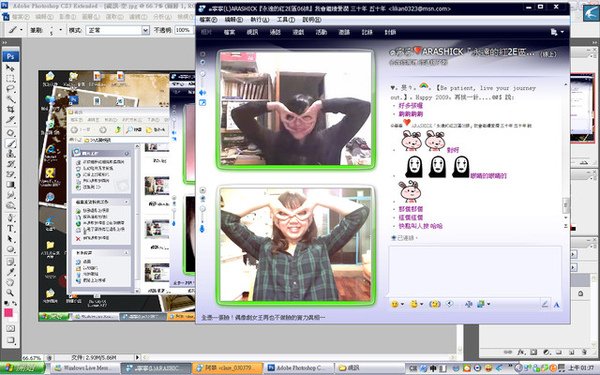
Task: Click the 封鎖 button in Messenger toolbar
Action: [x=390, y=33]
